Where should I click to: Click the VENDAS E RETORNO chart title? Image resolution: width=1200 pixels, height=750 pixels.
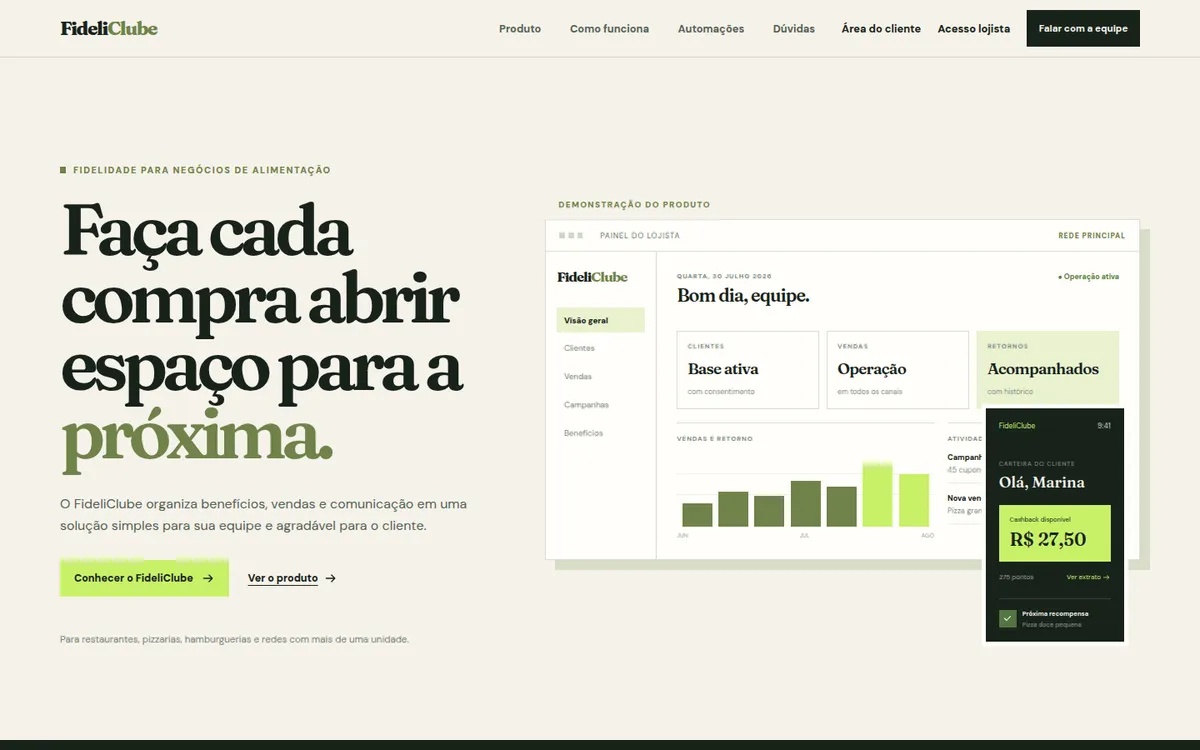point(715,439)
